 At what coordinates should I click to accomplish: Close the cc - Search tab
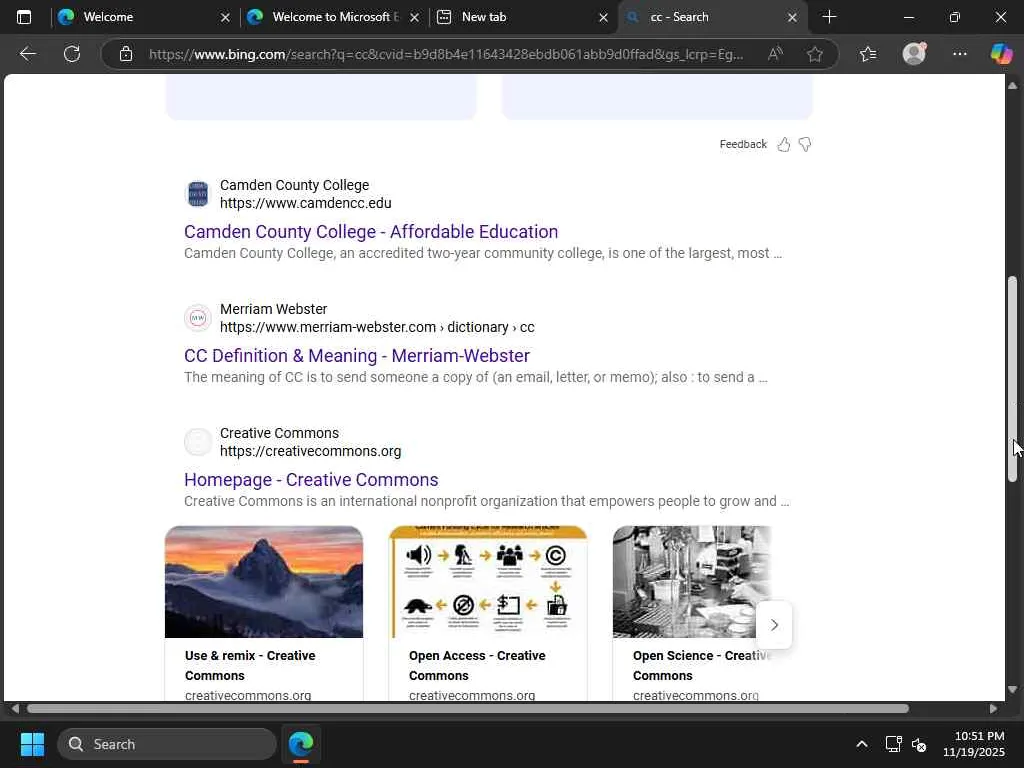(792, 18)
